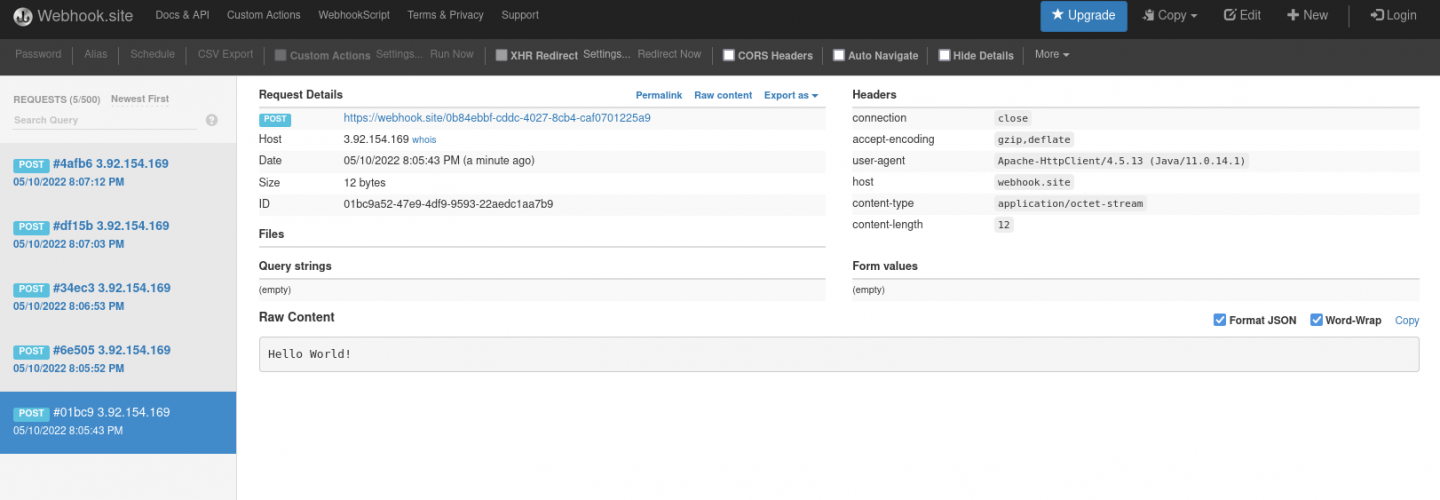This screenshot has width=1440, height=500.
Task: Expand the More dropdown in toolbar
Action: [x=1051, y=54]
